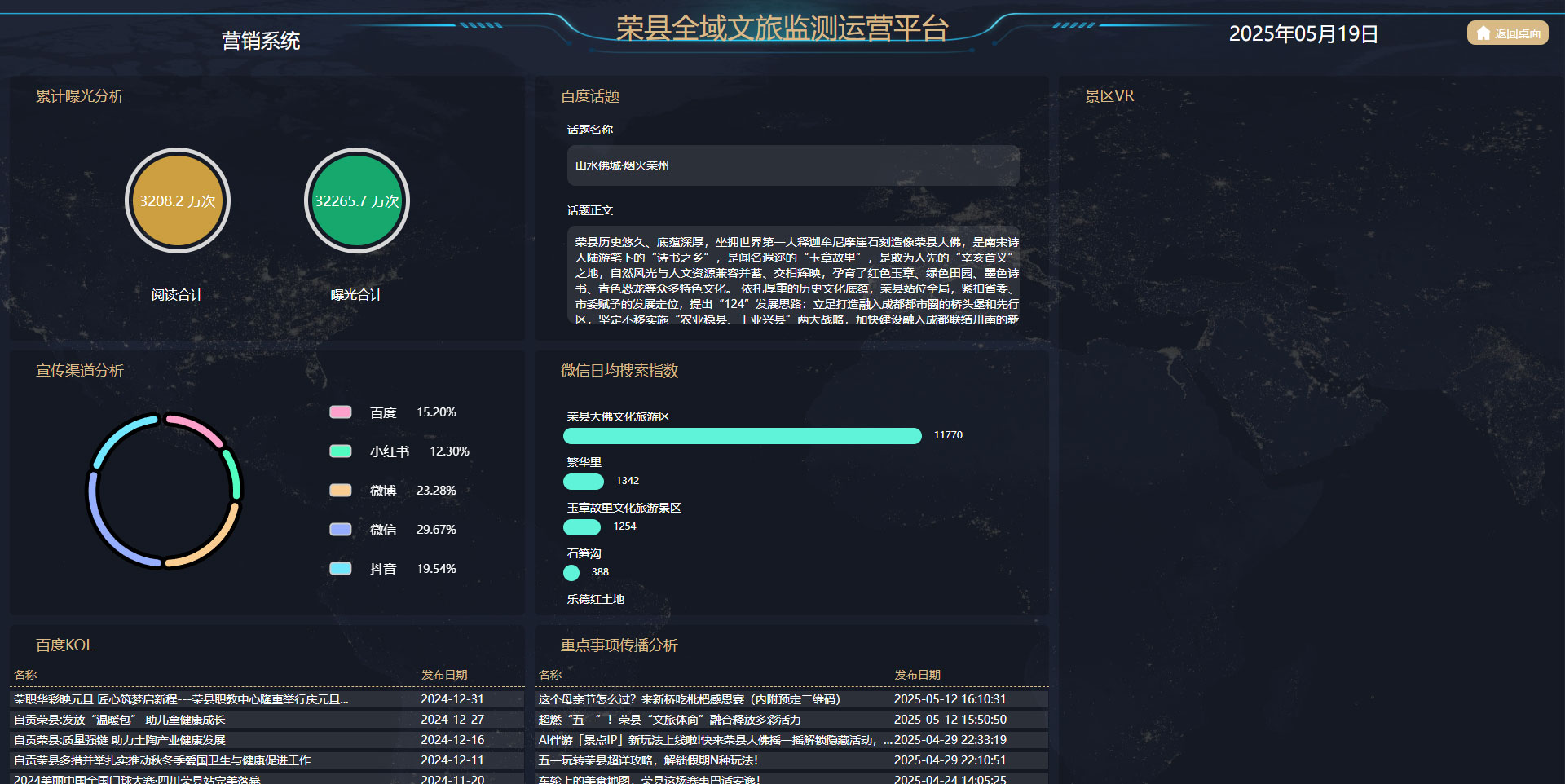
Task: Select the green 小红书 legend marker
Action: coord(340,451)
